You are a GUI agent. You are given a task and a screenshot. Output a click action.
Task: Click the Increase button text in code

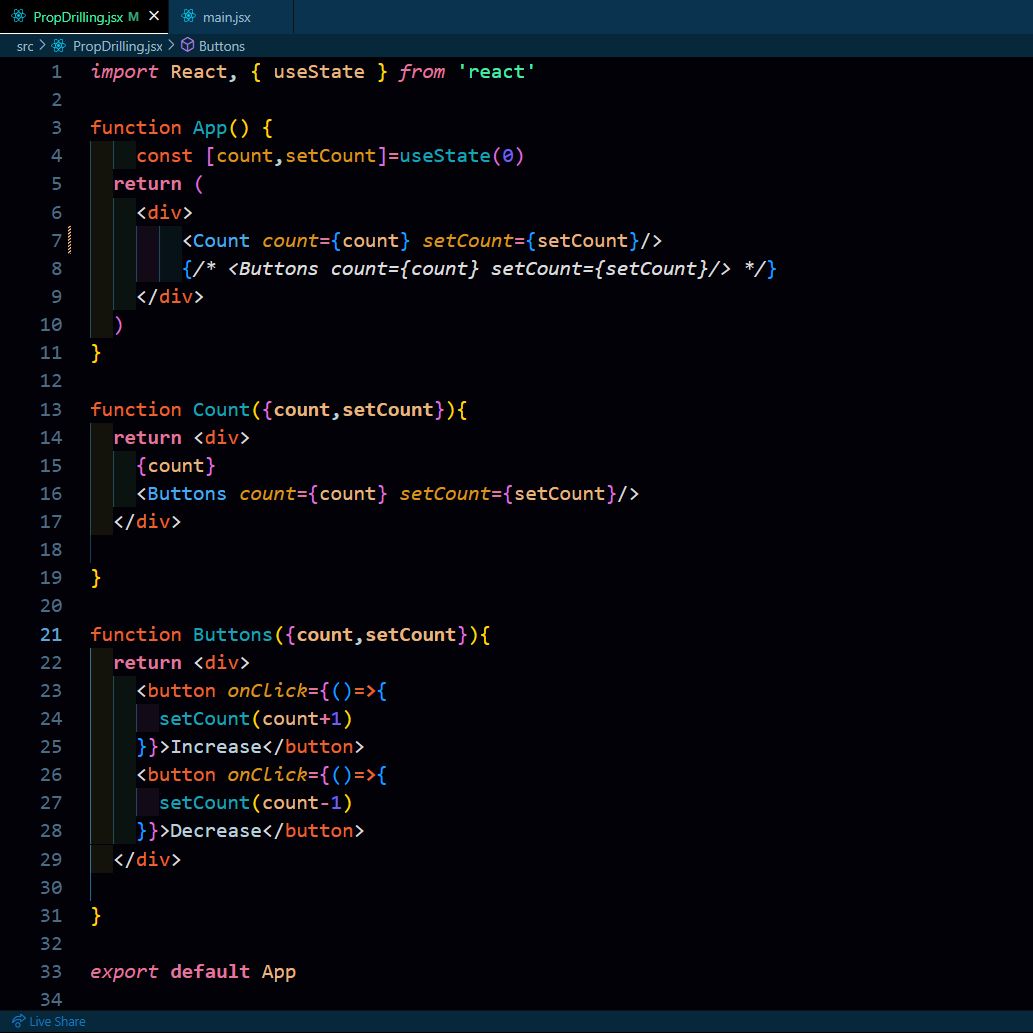tap(215, 747)
